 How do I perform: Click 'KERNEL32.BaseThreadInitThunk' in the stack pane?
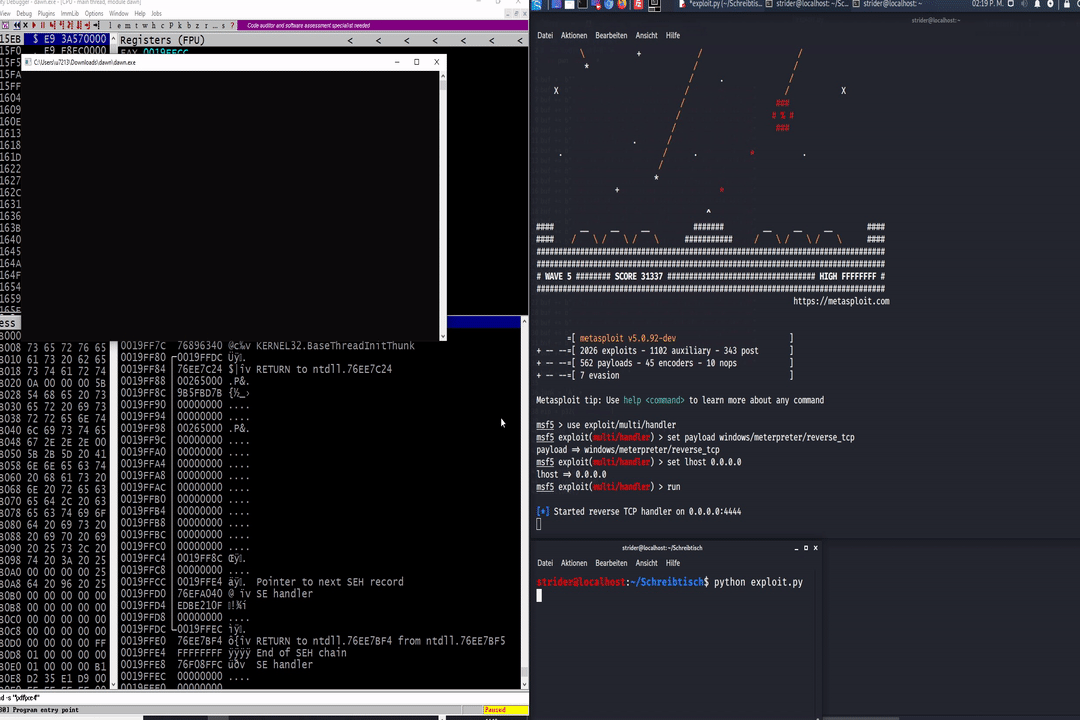tap(335, 346)
